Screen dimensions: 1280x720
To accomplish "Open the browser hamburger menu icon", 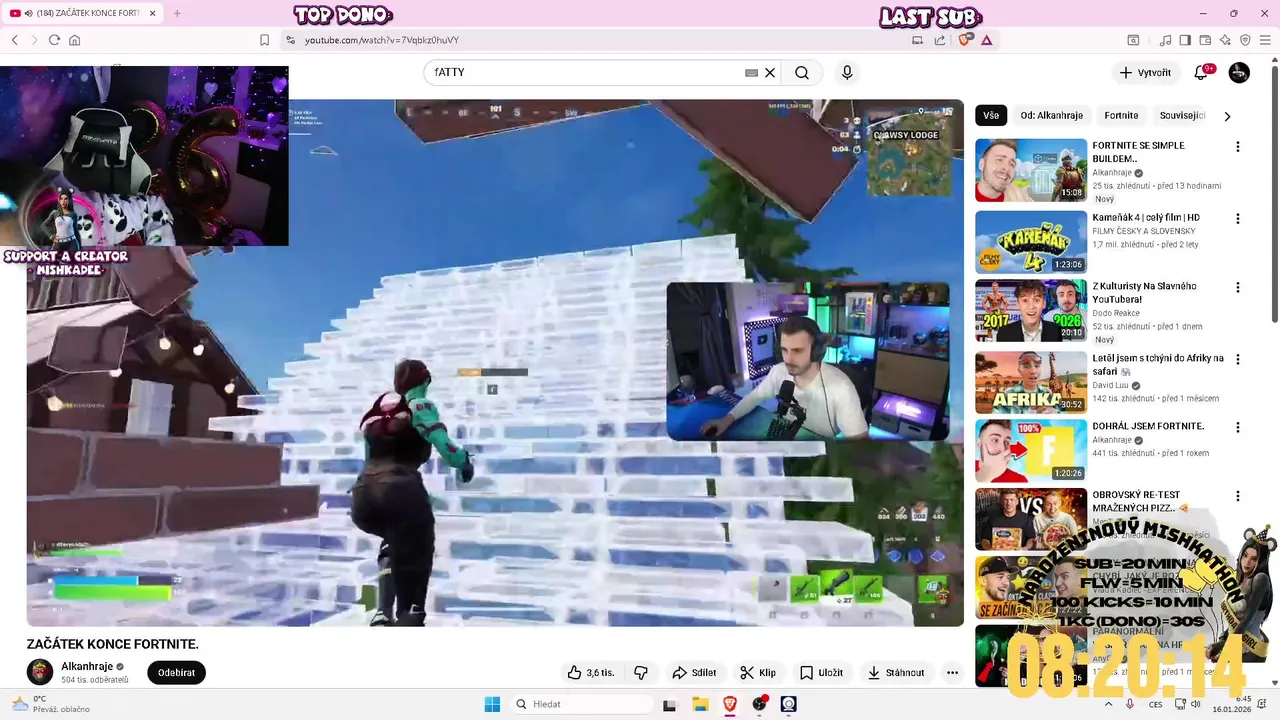I will pyautogui.click(x=1265, y=40).
